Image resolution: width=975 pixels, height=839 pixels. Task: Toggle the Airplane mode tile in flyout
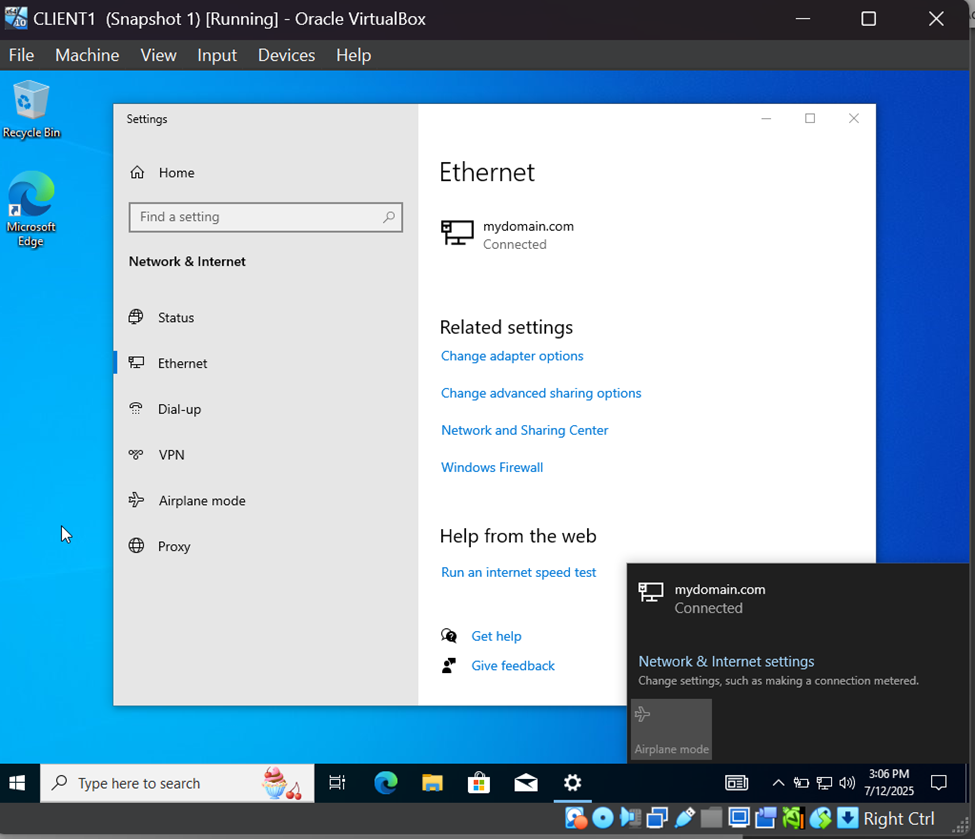[671, 729]
